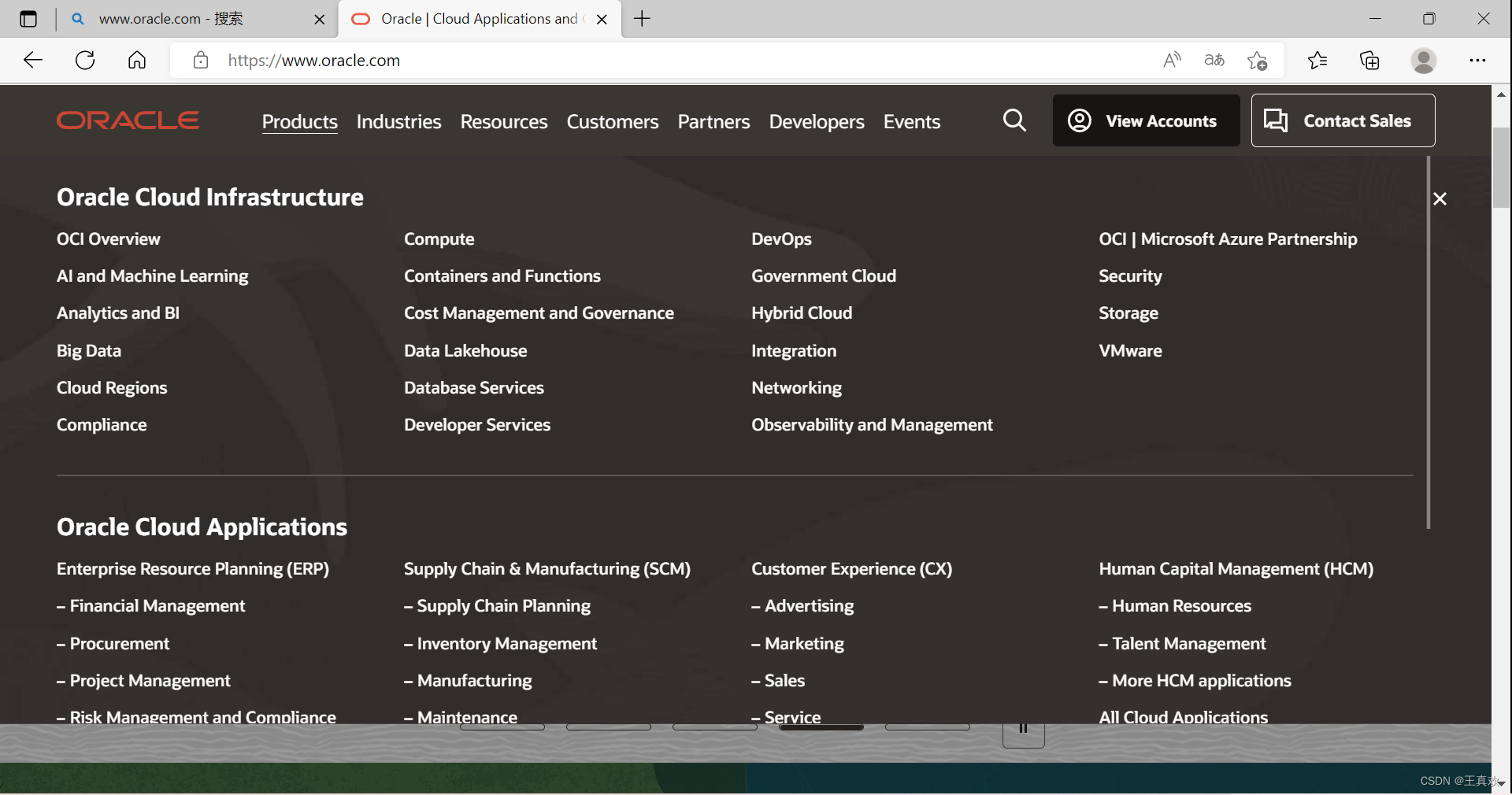Go back to the previous page

[33, 61]
